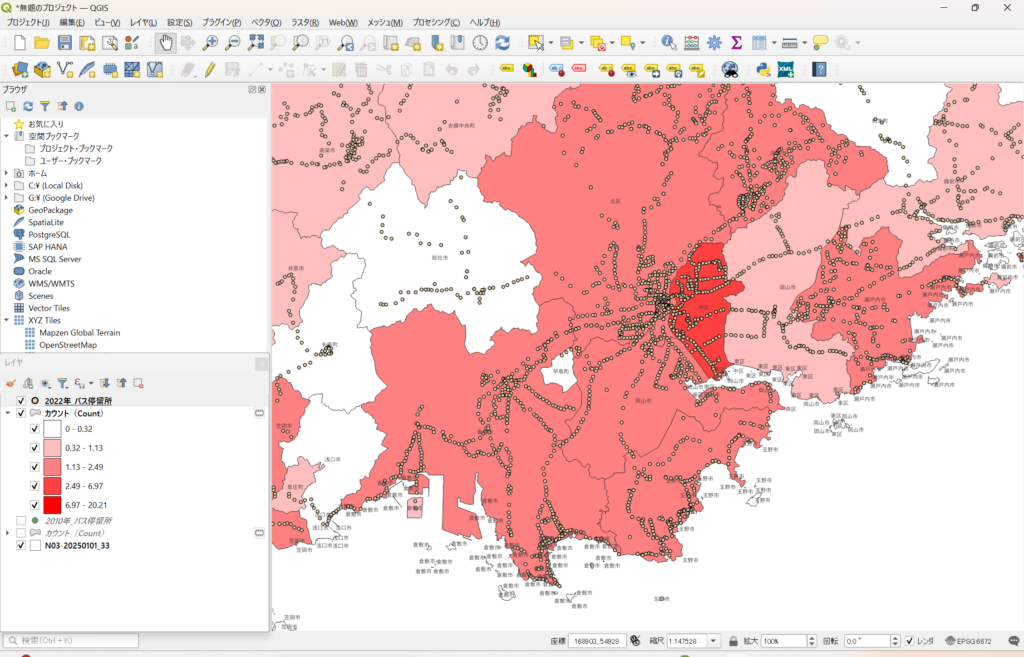Open the Processing Toolbox gear icon

[714, 43]
